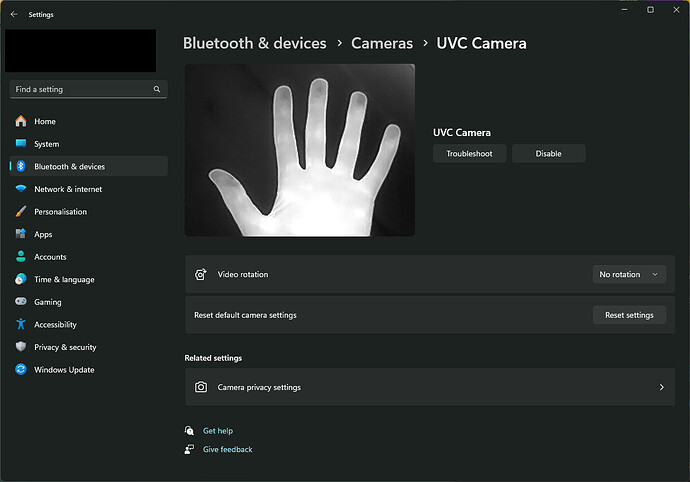Click the camera preview image

pyautogui.click(x=300, y=150)
